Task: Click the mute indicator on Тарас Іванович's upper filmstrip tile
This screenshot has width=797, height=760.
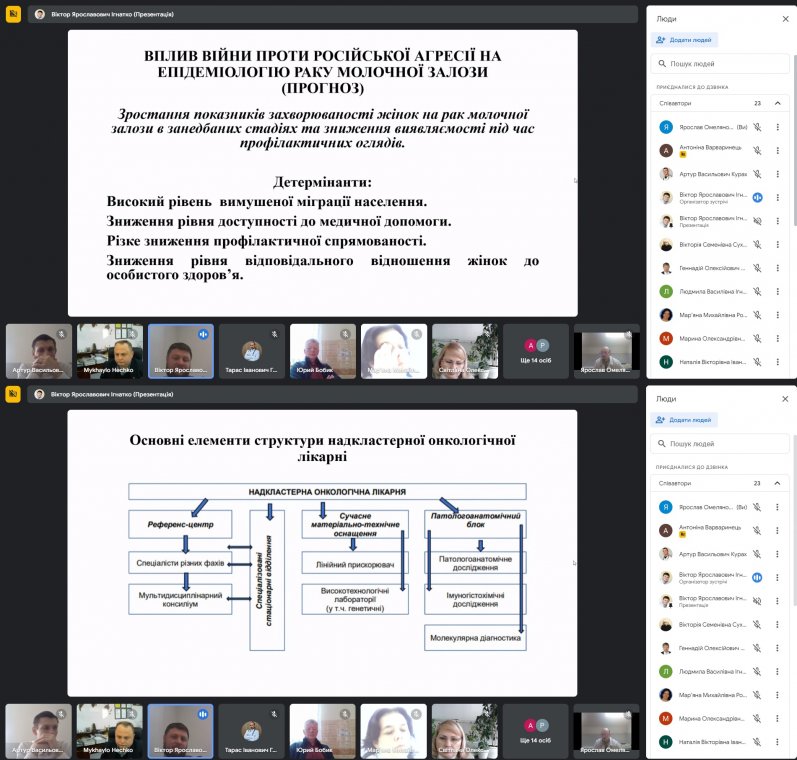Action: coord(274,334)
